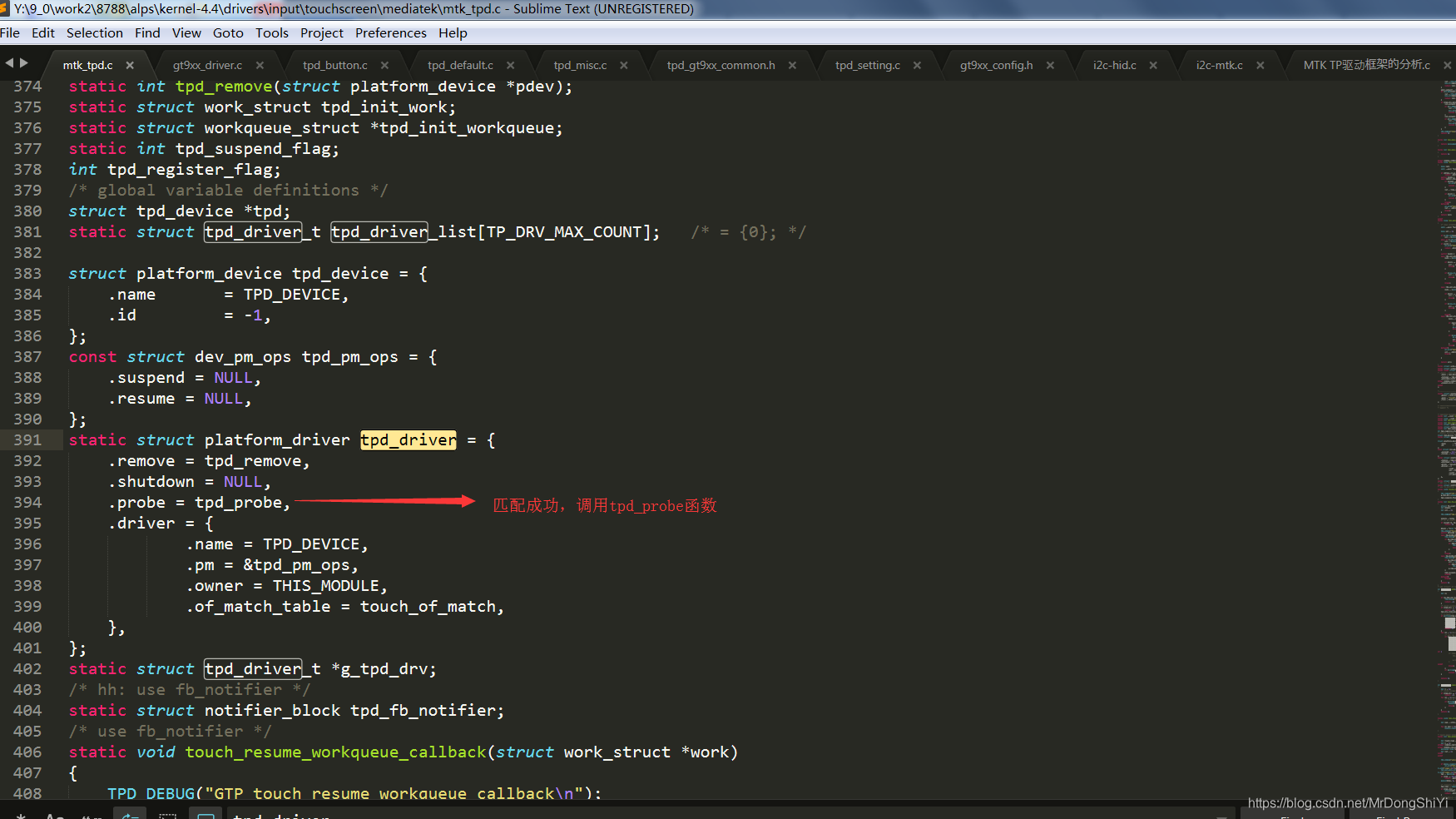Open the Preferences menu
Image resolution: width=1456 pixels, height=819 pixels.
point(391,32)
